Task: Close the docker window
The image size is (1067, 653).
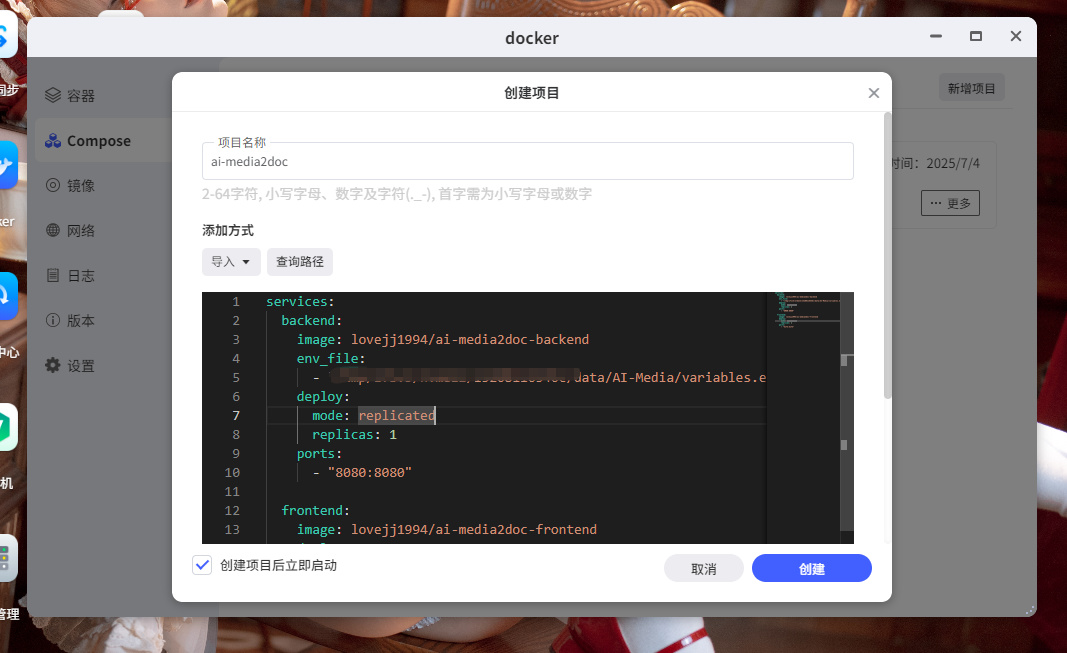Action: [1016, 36]
